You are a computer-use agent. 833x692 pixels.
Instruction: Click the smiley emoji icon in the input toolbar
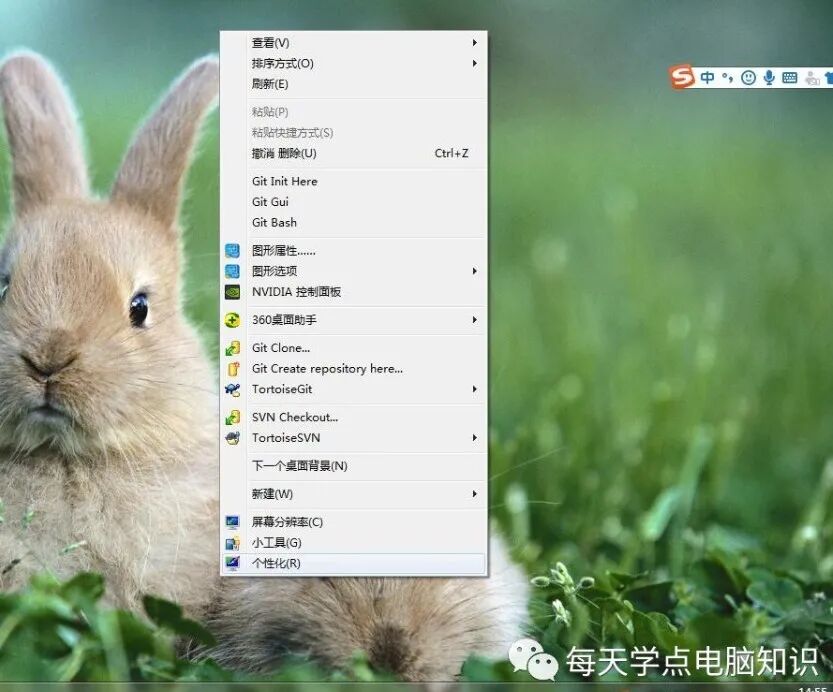[x=748, y=78]
